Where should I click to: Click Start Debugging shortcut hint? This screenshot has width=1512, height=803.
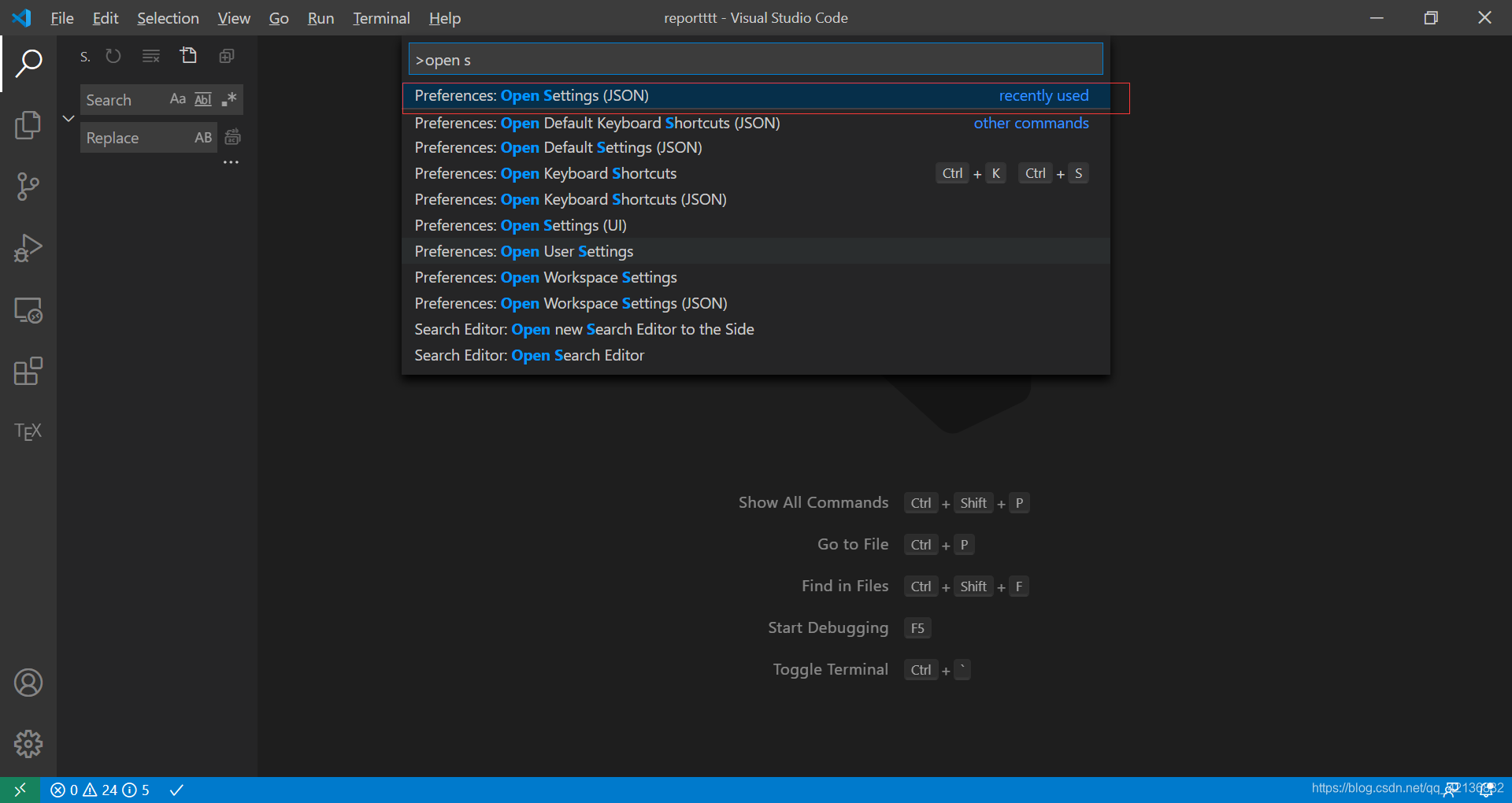[849, 628]
